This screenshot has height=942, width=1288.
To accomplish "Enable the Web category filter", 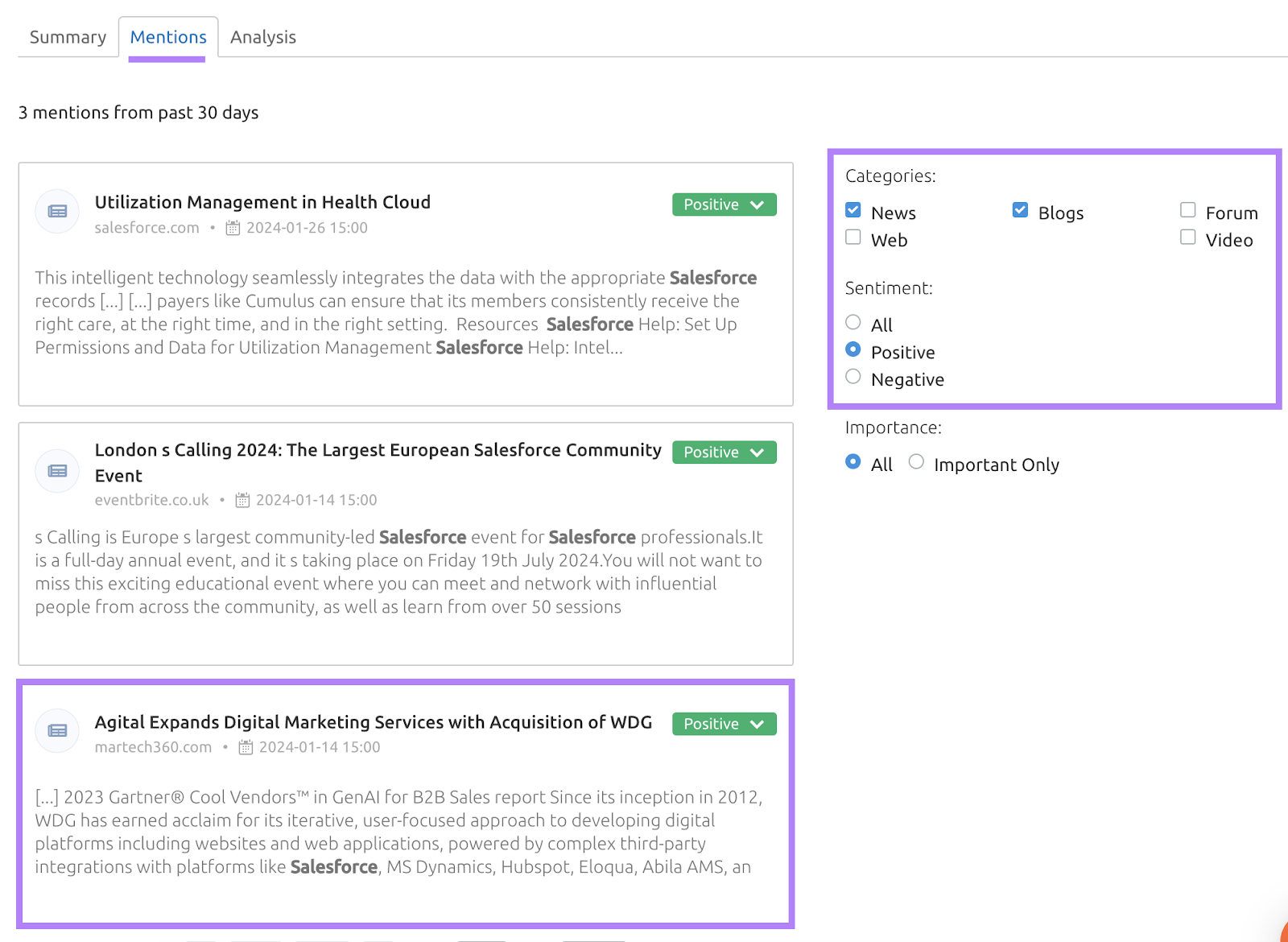I will [852, 237].
